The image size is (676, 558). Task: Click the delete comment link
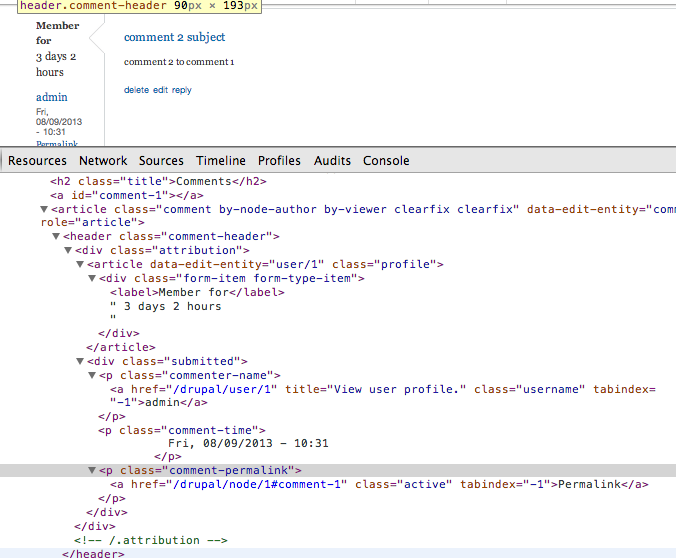point(136,90)
